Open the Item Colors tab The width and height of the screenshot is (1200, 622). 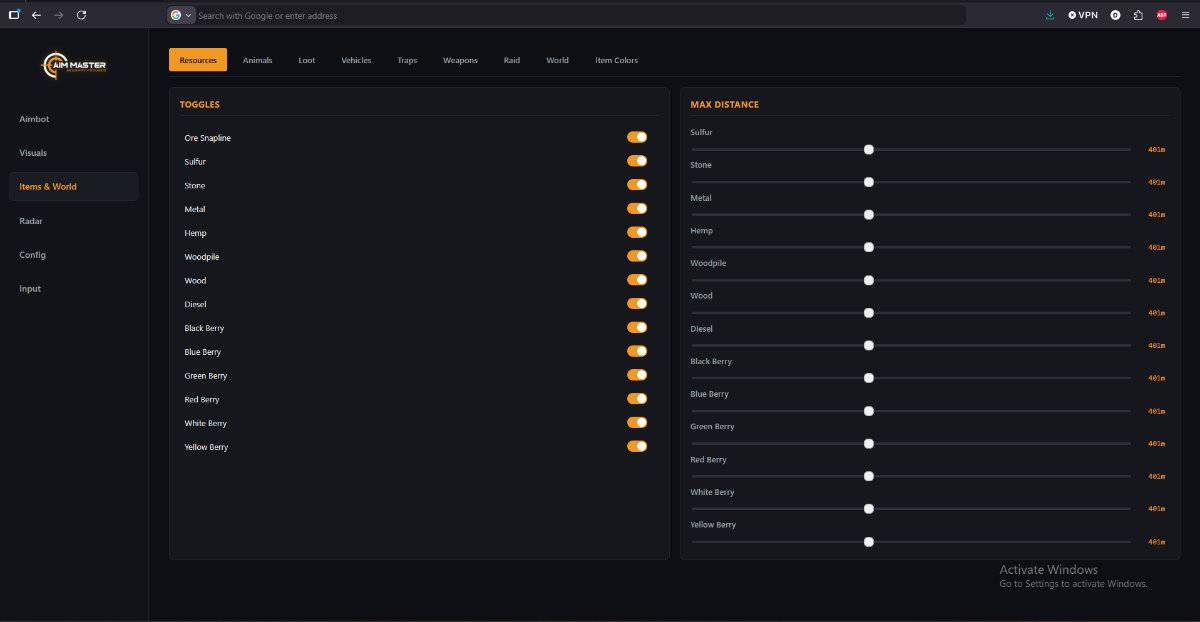point(616,60)
